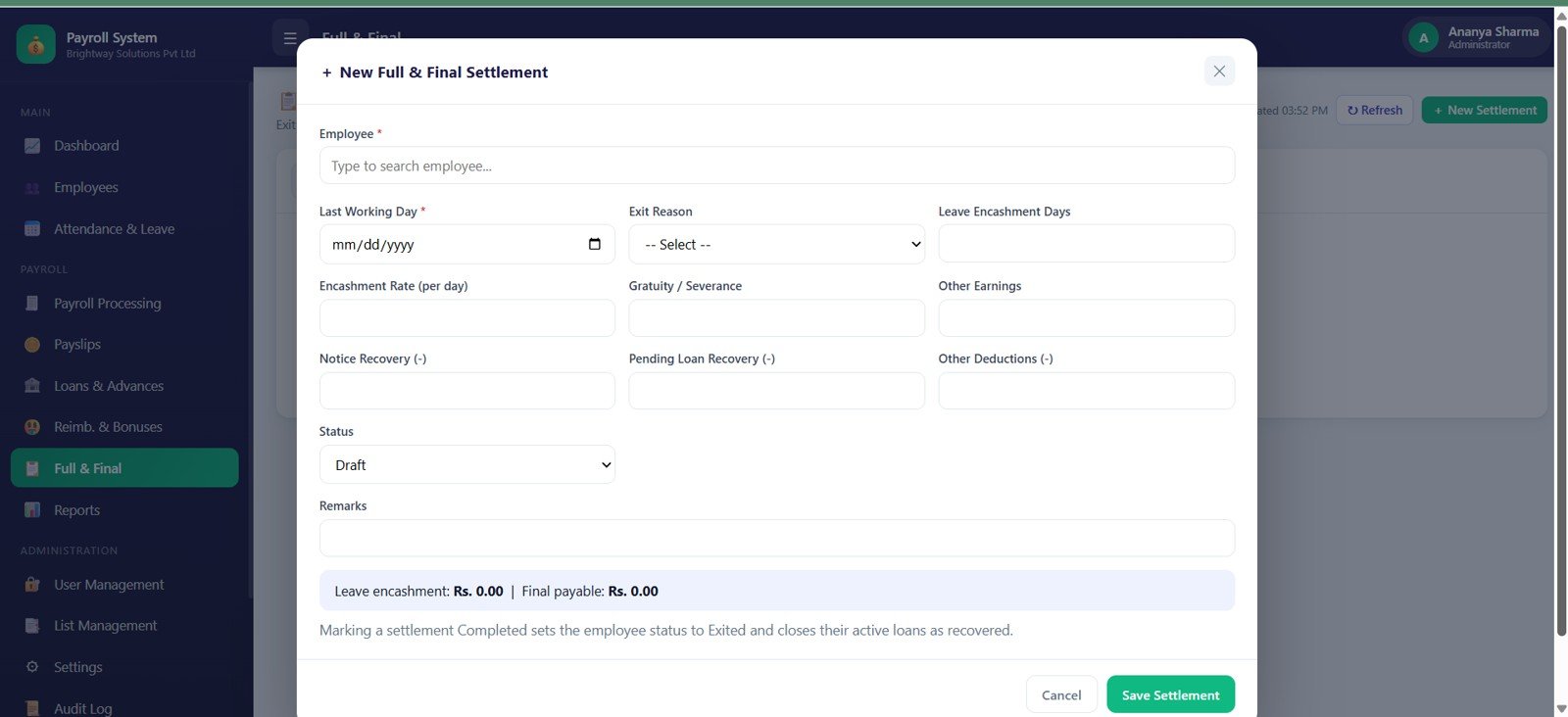Click the Other Earnings field

[x=1086, y=318]
